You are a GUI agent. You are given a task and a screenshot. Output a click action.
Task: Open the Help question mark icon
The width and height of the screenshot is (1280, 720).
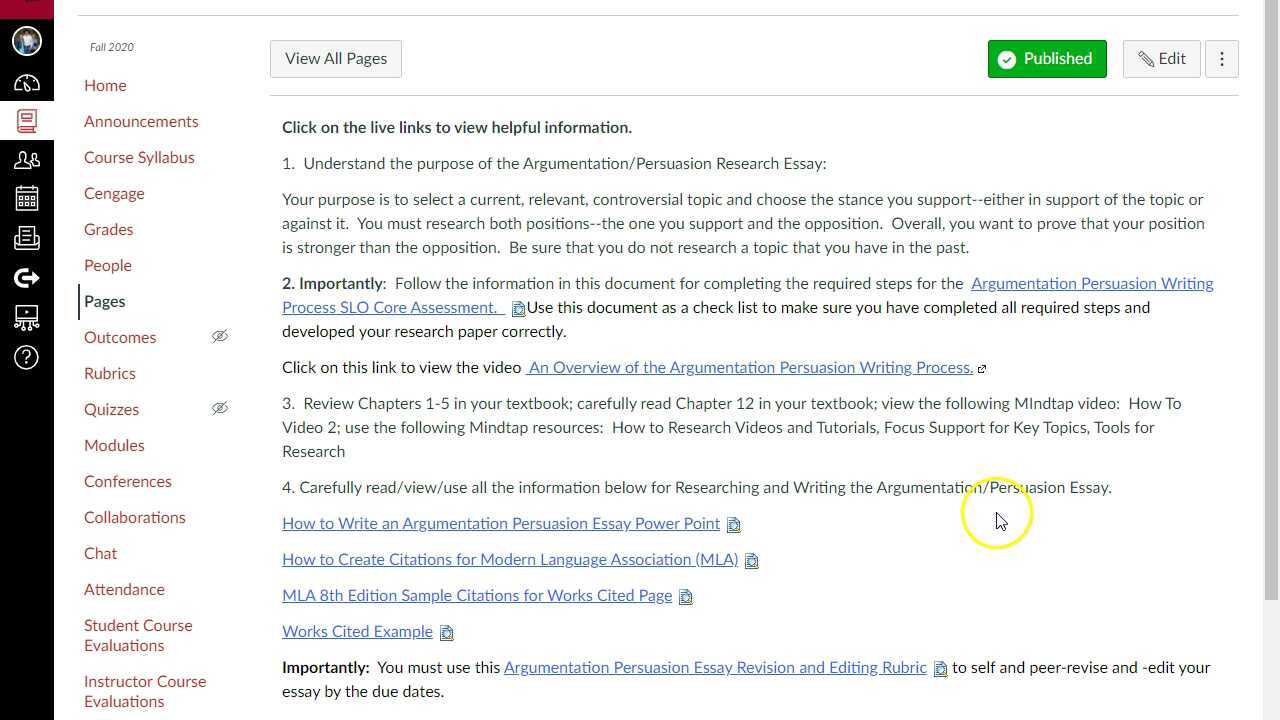click(x=26, y=357)
